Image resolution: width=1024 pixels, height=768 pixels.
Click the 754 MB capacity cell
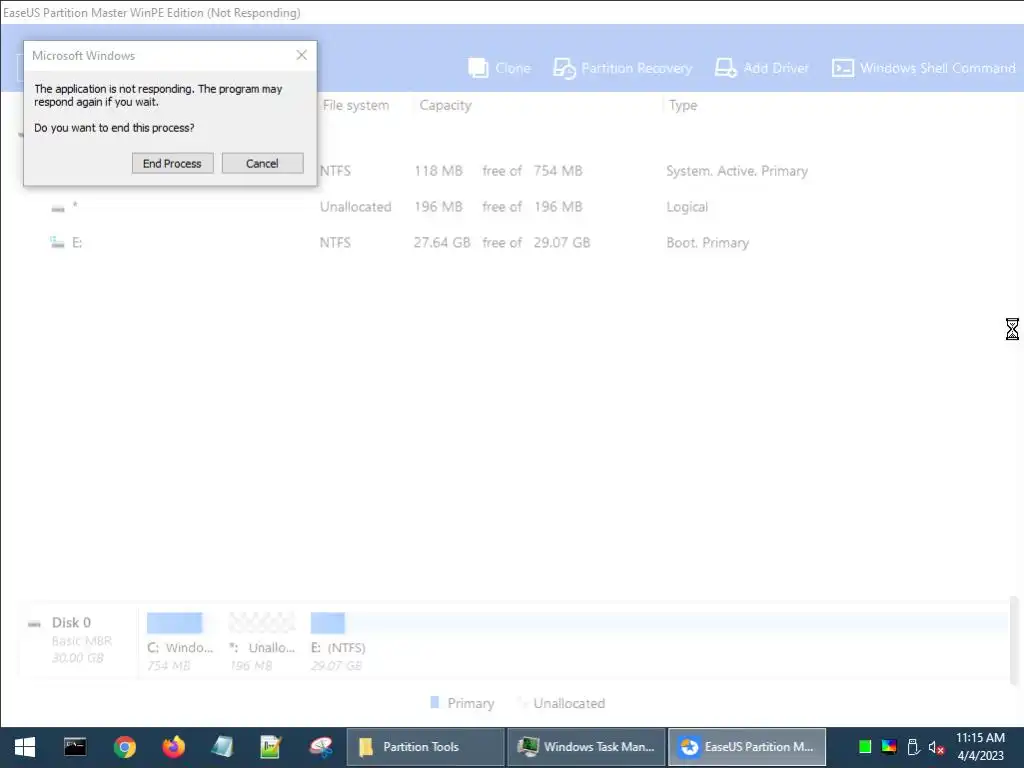[558, 170]
